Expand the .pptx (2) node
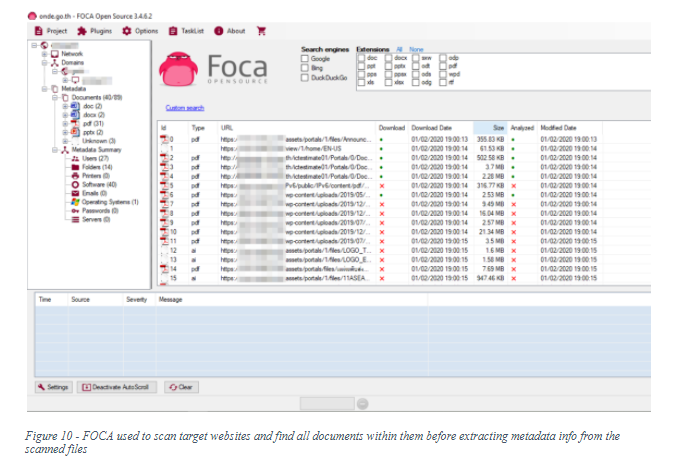686x470 pixels. pyautogui.click(x=65, y=132)
